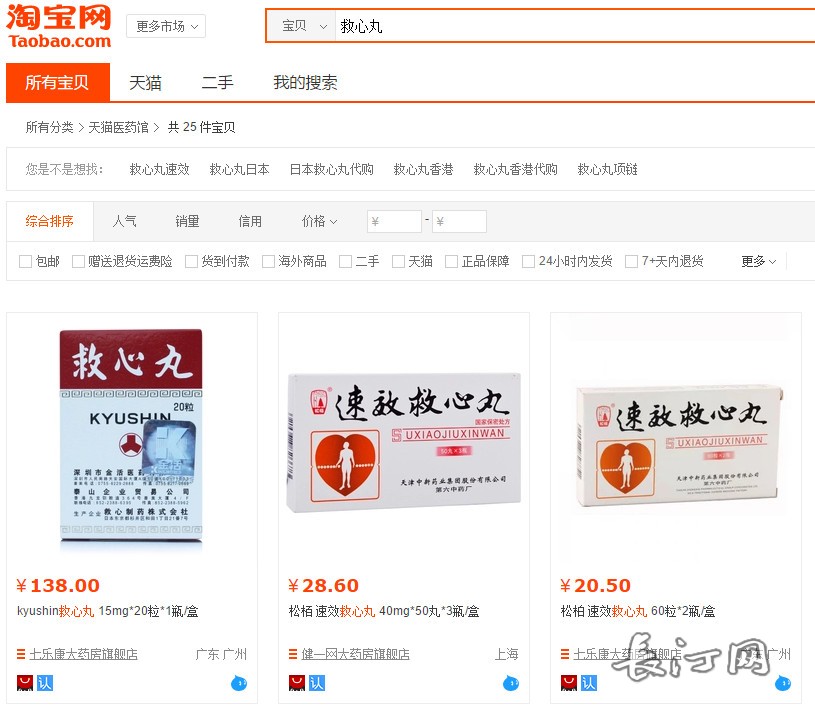Screen dimensions: 815x716
Task: Click suggestion 救心丸香港
Action: [424, 169]
